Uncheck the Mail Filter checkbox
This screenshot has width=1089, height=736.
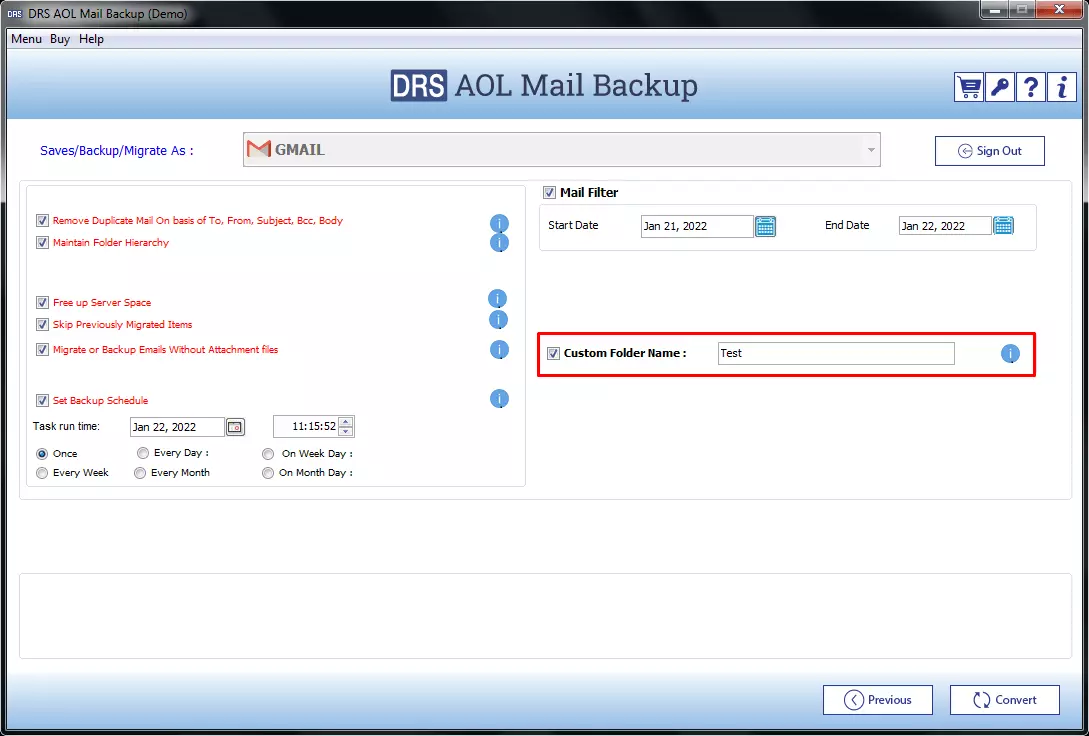pyautogui.click(x=549, y=193)
